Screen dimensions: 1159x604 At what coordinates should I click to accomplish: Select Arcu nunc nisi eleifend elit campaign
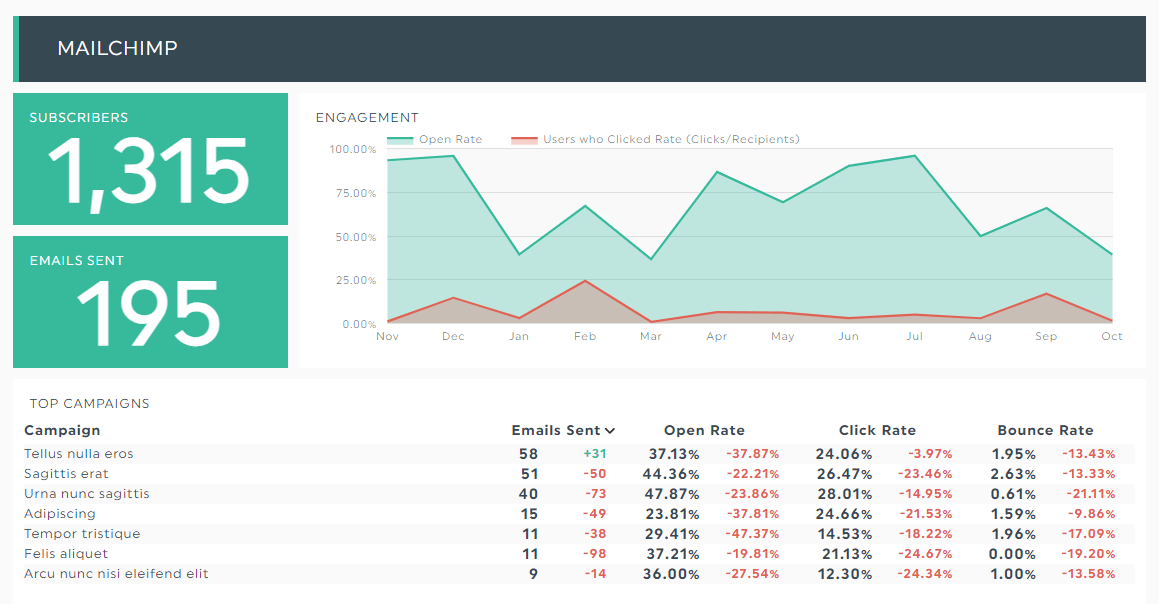(x=116, y=574)
